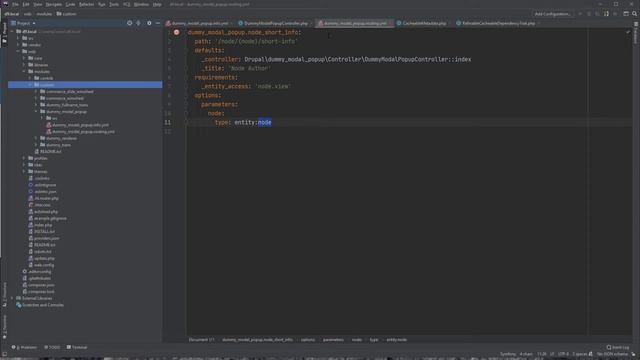Select robots.txt in project tree

pos(42,251)
